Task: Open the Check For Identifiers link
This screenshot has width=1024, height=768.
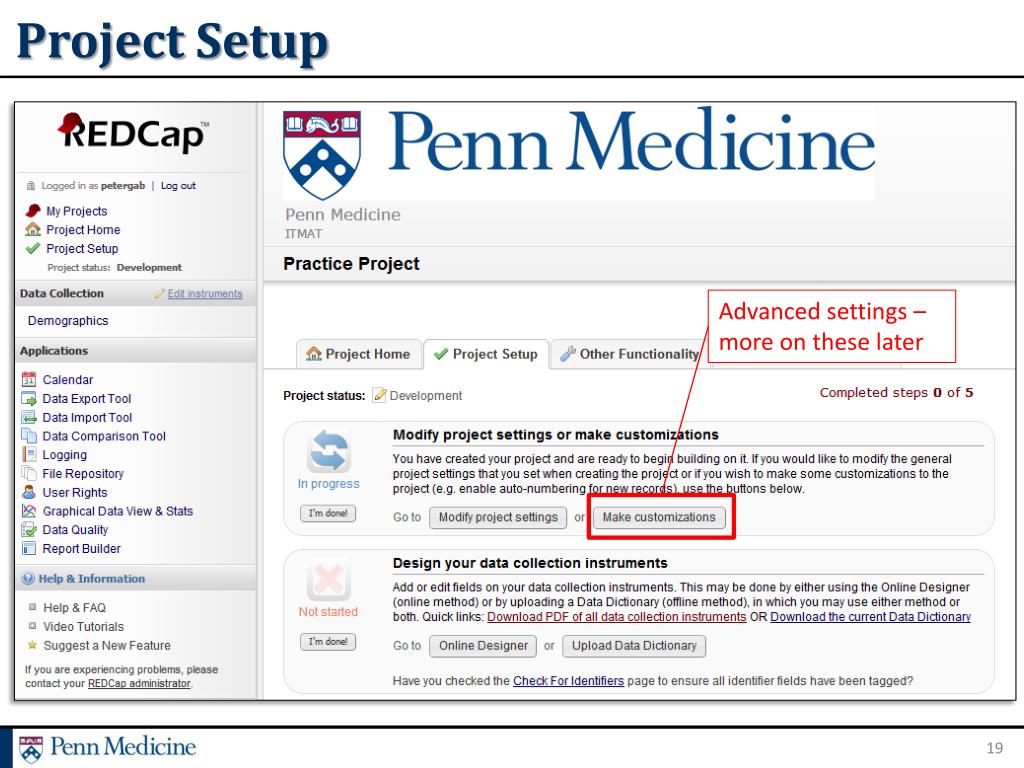Action: coord(568,680)
